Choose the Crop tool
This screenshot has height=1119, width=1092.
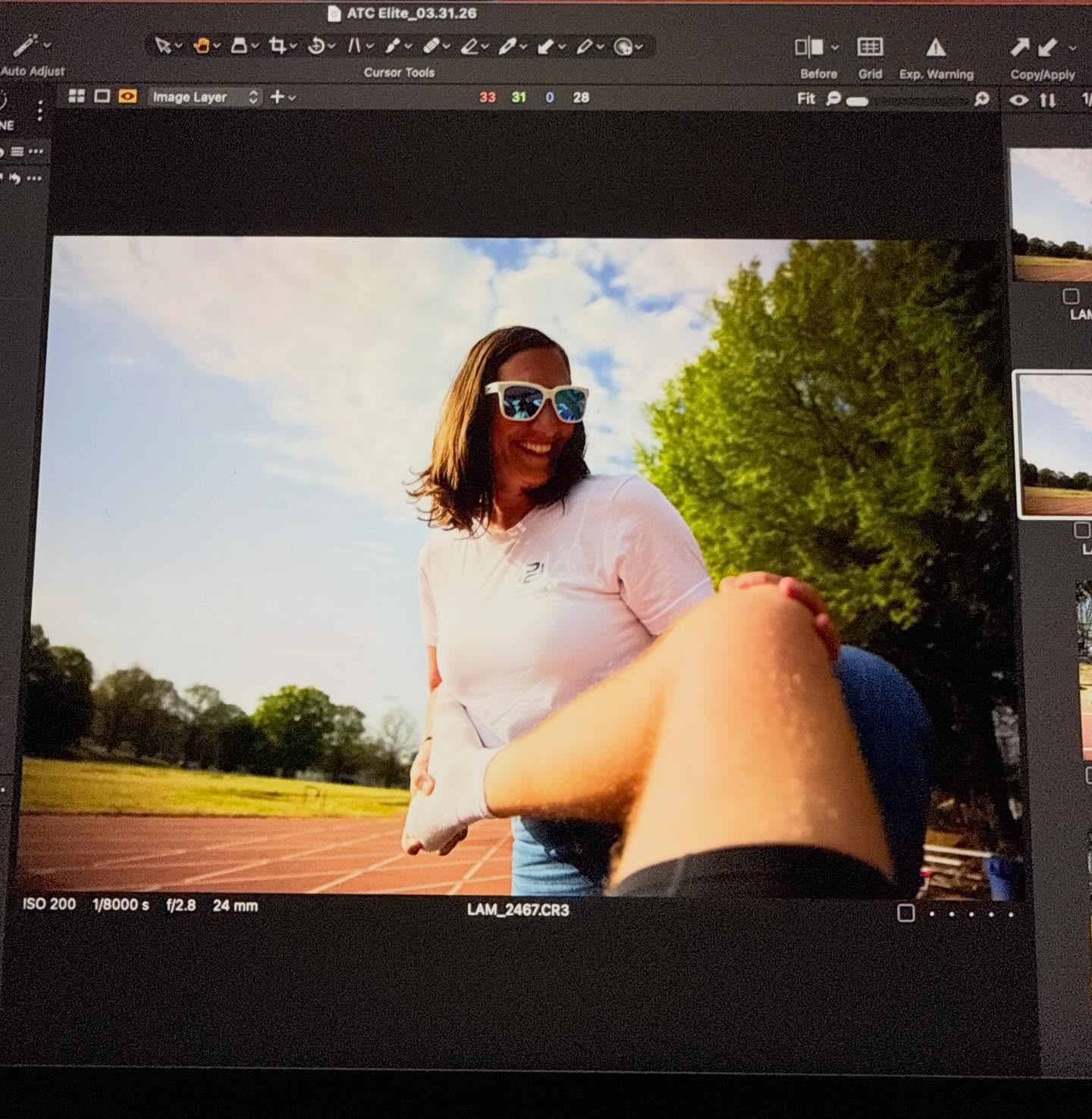pyautogui.click(x=278, y=48)
